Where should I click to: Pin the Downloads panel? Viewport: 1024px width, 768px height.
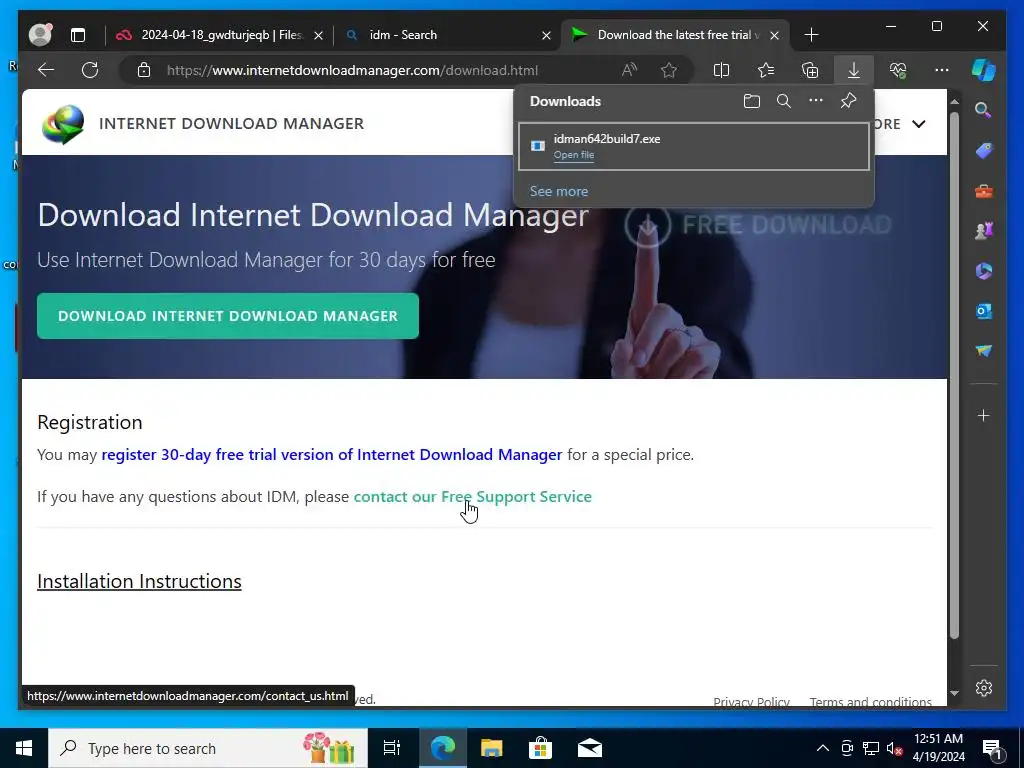click(848, 101)
